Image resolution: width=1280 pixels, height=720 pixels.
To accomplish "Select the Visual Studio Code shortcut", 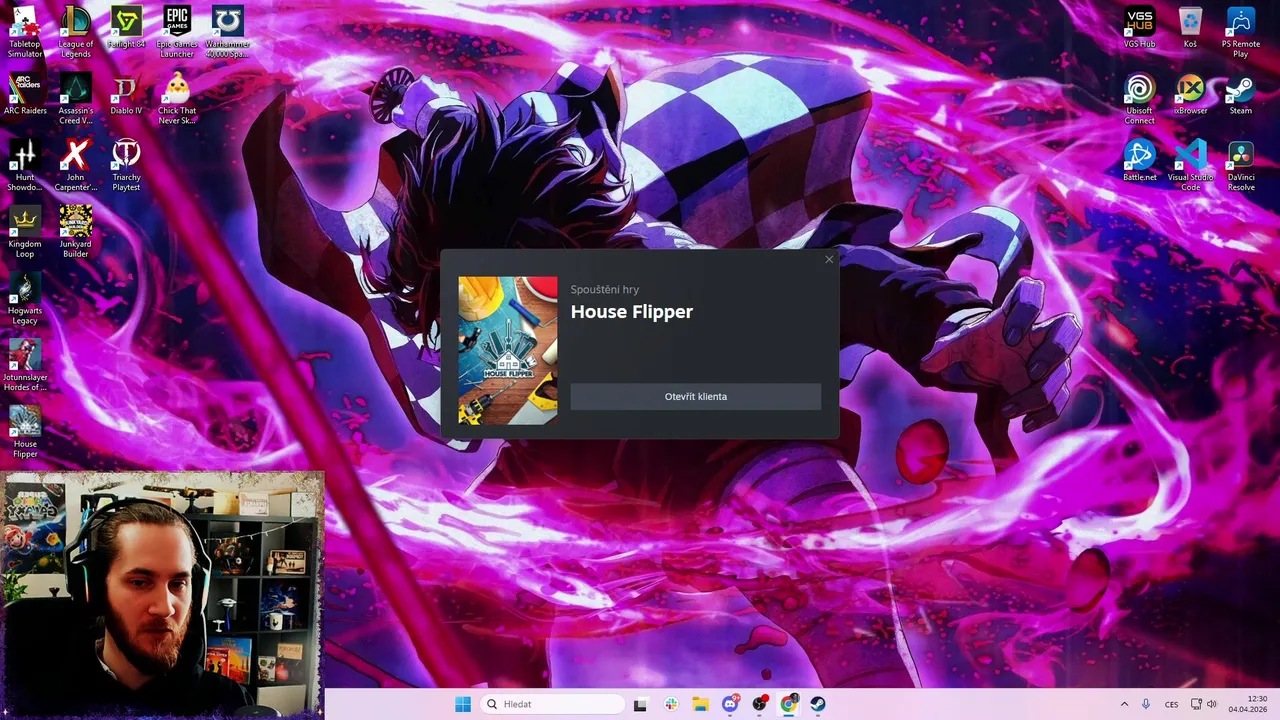I will (x=1190, y=166).
